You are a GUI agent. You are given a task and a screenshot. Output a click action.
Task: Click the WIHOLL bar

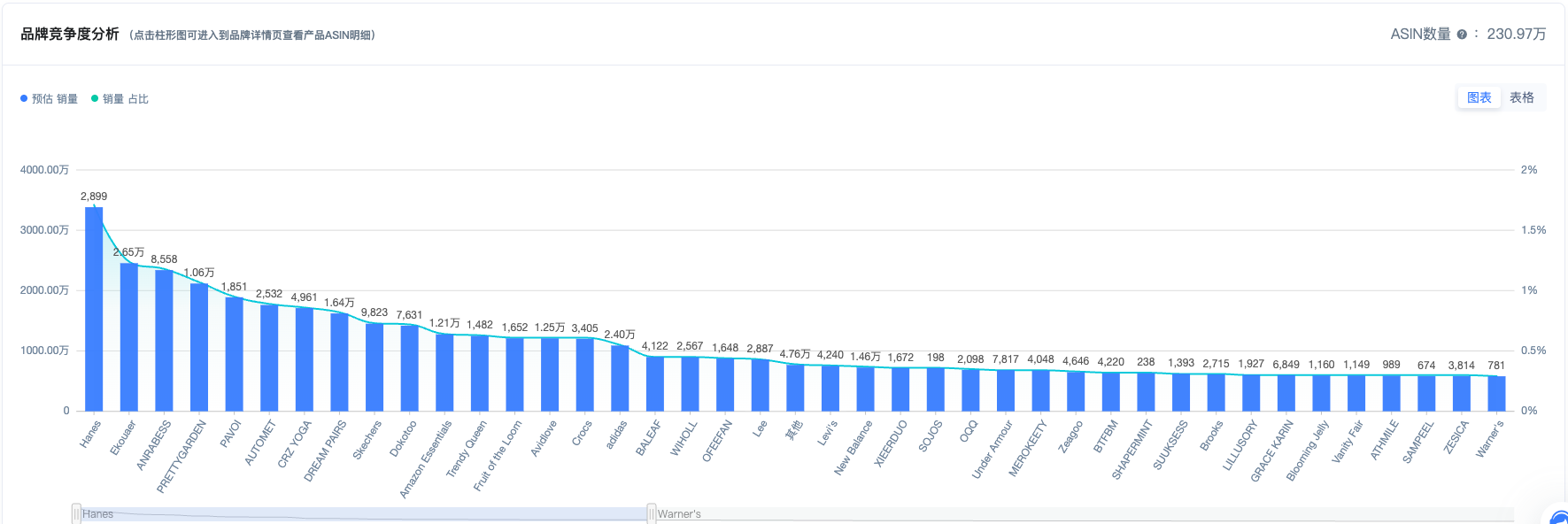690,383
